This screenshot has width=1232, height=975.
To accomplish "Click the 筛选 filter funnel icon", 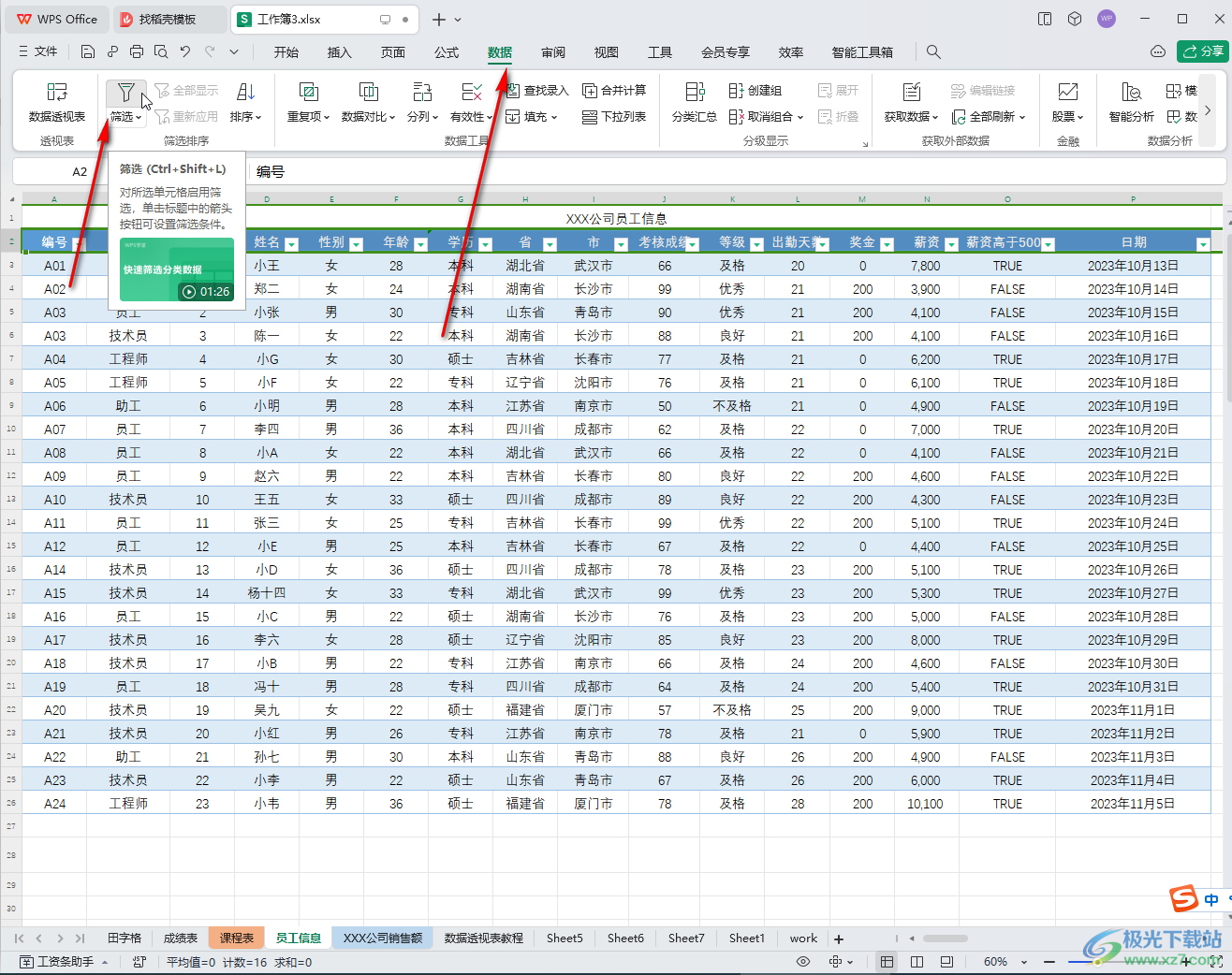I will click(125, 92).
